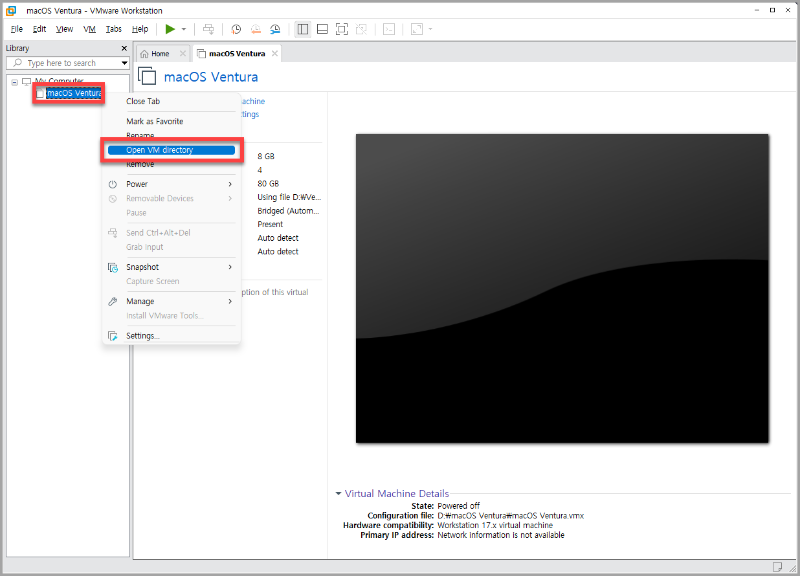Click the Snapshot submenu arrow chevron
The width and height of the screenshot is (800, 576).
tap(230, 267)
